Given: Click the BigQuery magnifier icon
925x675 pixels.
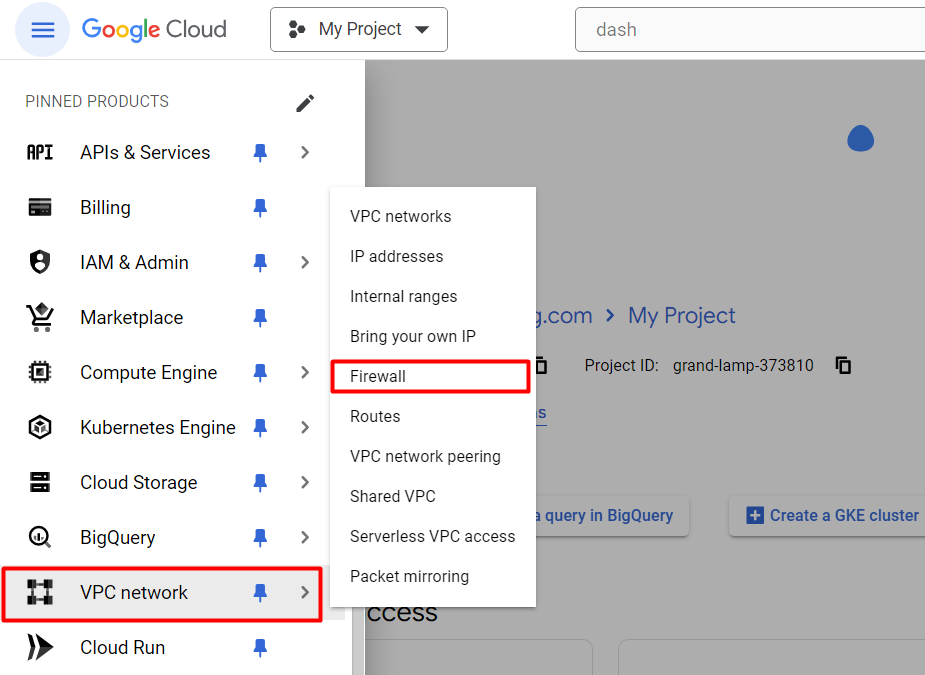Looking at the screenshot, I should point(40,538).
